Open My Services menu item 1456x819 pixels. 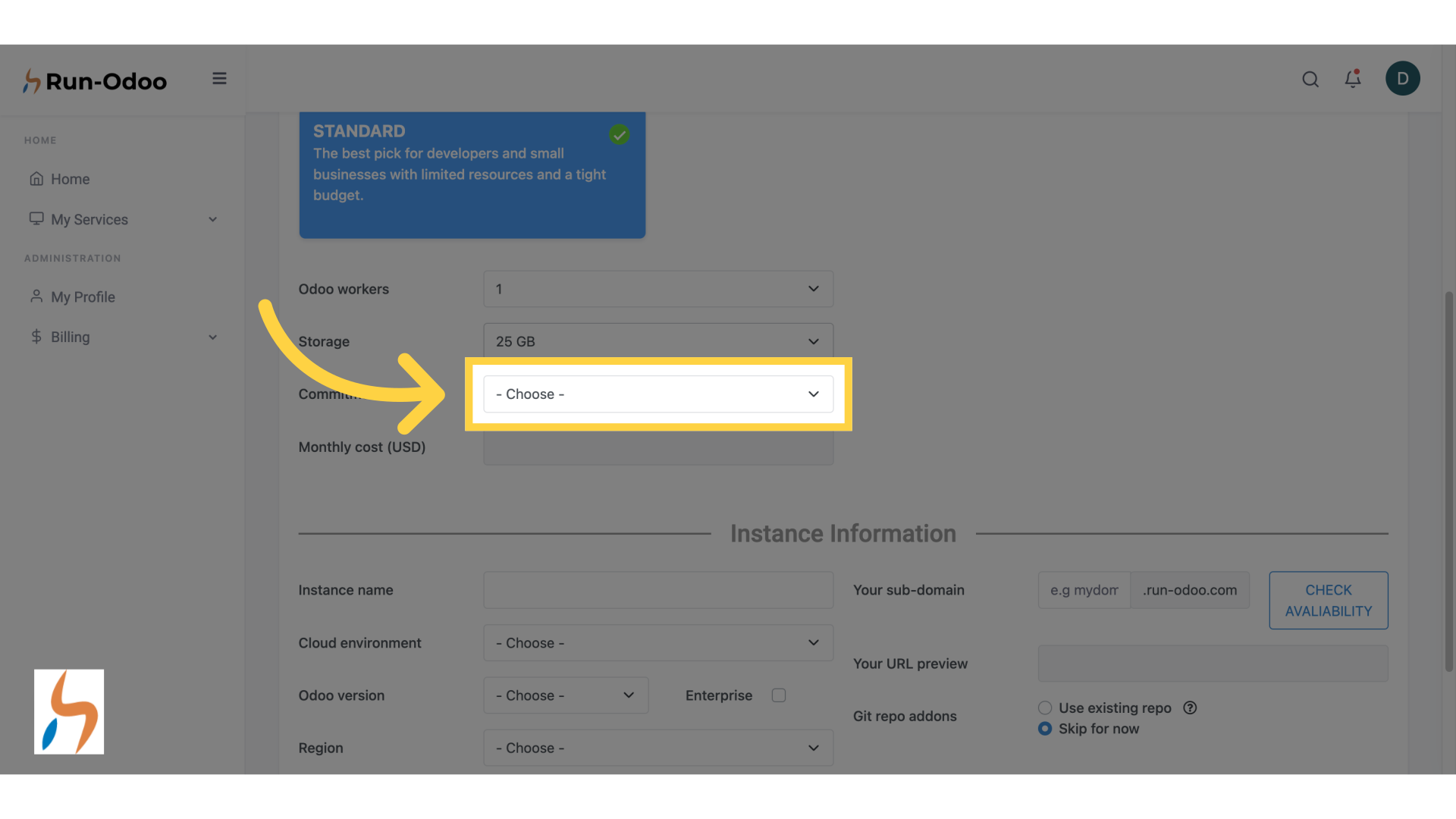89,219
